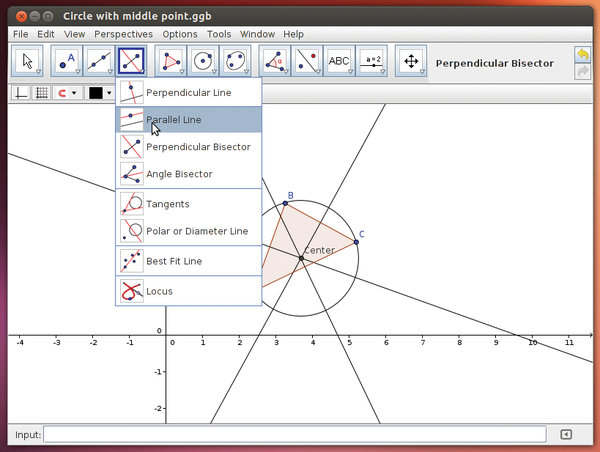
Task: Select the Move Graphics View tool
Action: pyautogui.click(x=410, y=61)
